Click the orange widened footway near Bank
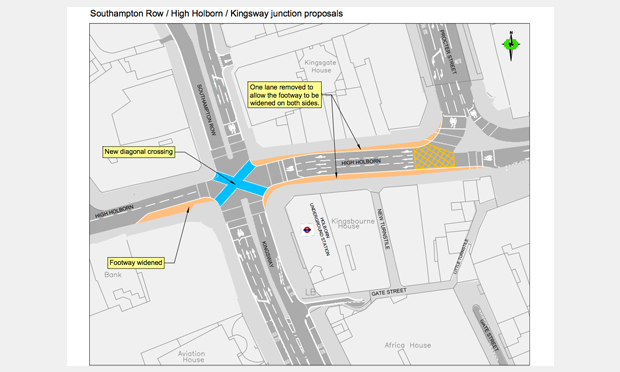Viewport: 620px width, 372px height. click(x=175, y=210)
